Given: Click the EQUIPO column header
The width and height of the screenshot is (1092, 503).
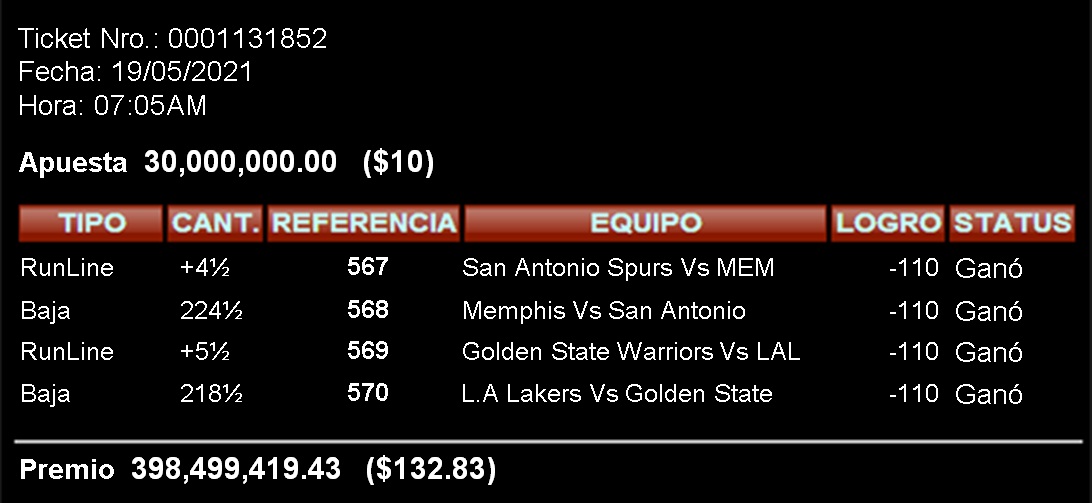Looking at the screenshot, I should tap(645, 223).
